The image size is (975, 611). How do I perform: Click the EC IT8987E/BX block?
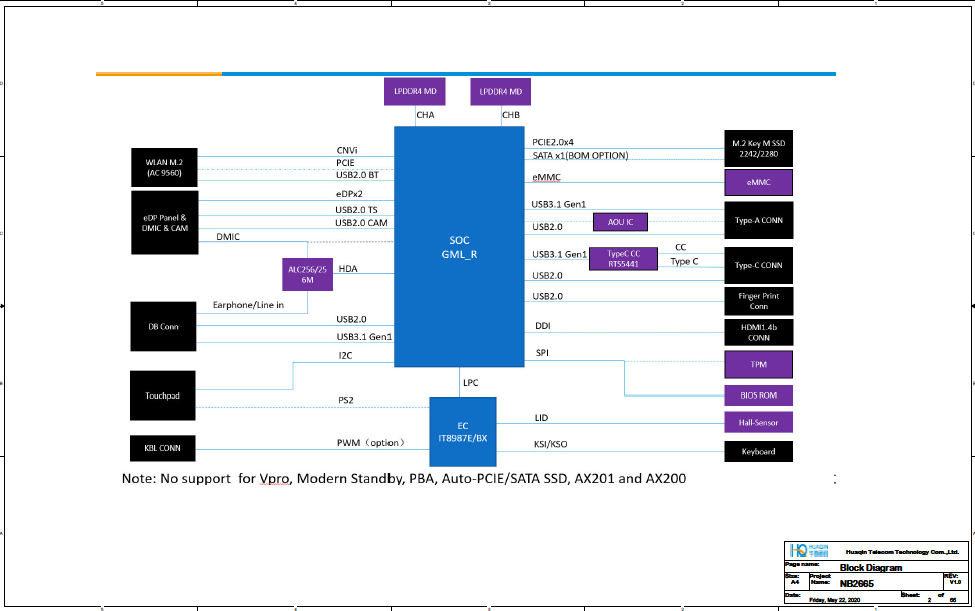coord(462,431)
